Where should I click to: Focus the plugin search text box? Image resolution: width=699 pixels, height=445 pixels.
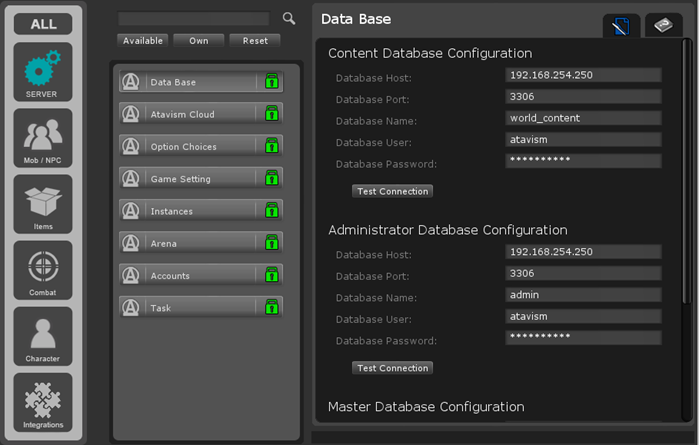193,18
